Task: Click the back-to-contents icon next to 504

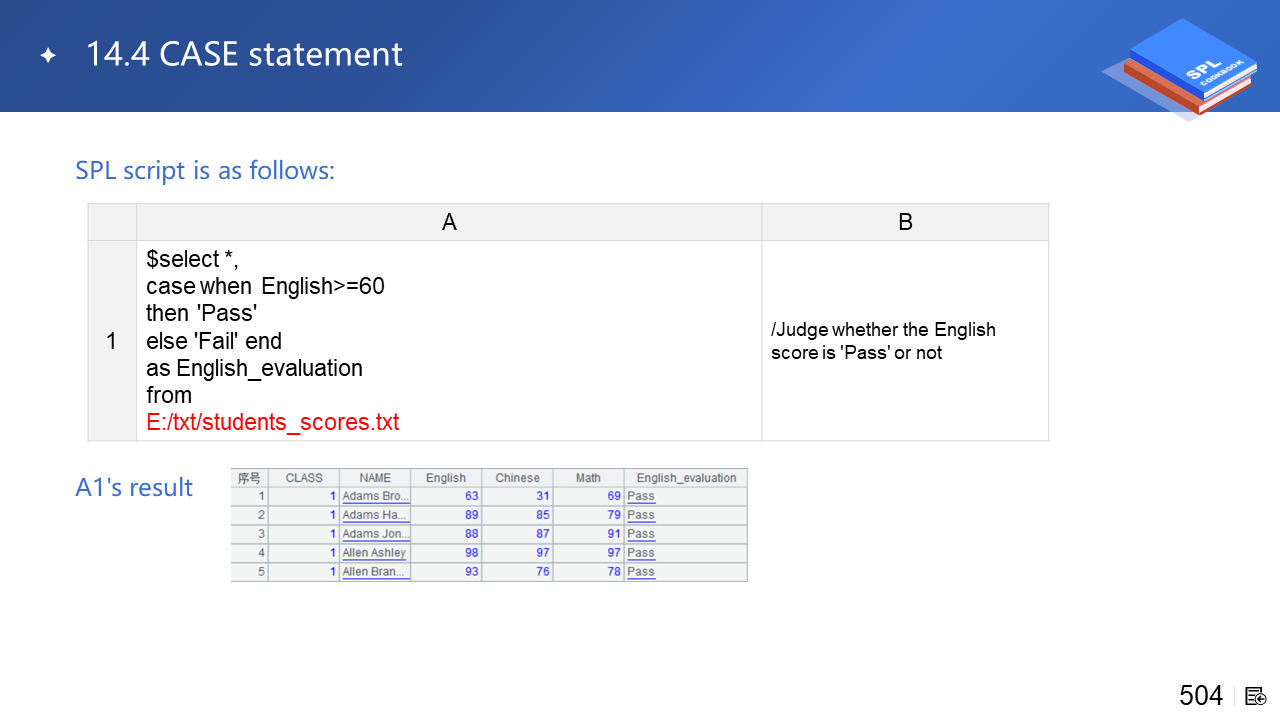Action: [x=1255, y=696]
